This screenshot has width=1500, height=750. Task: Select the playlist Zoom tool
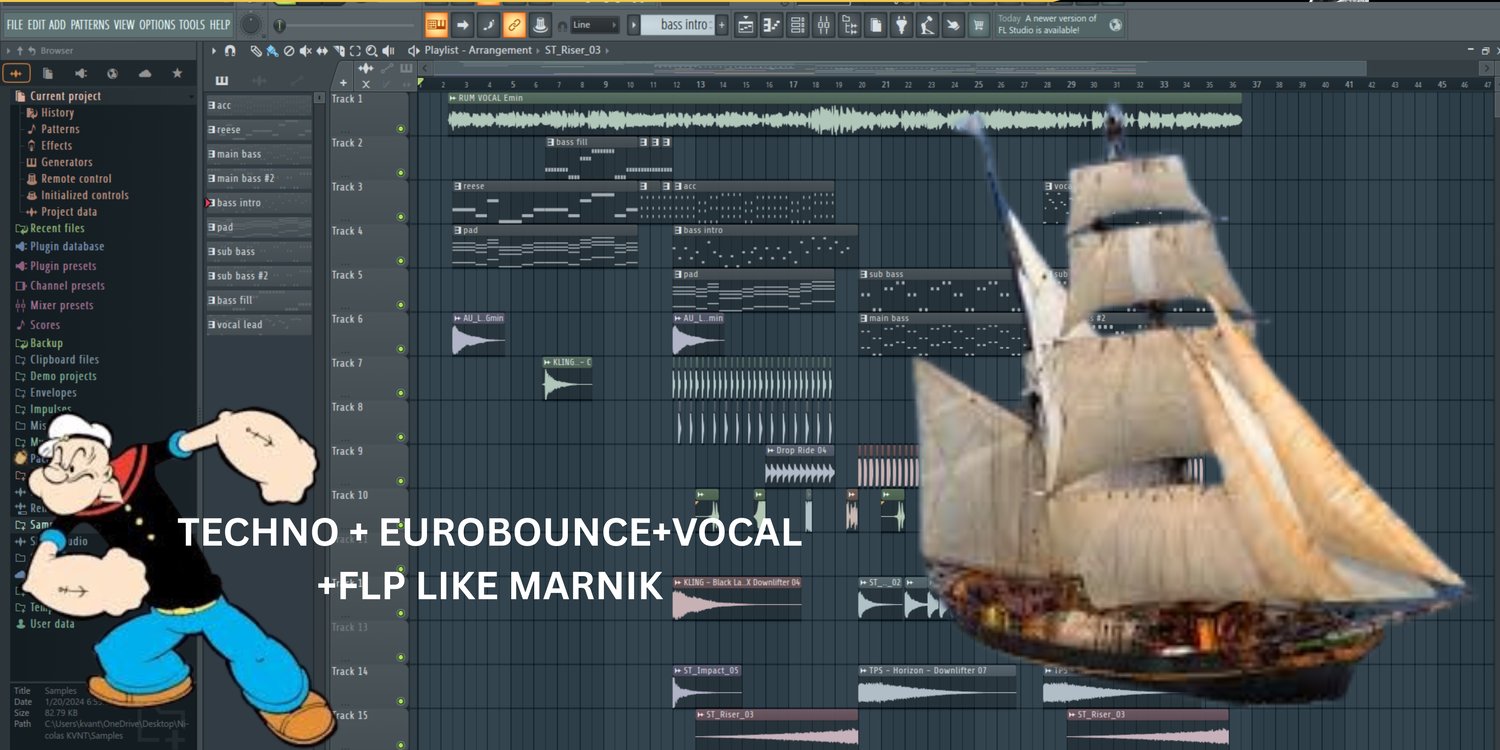[372, 50]
